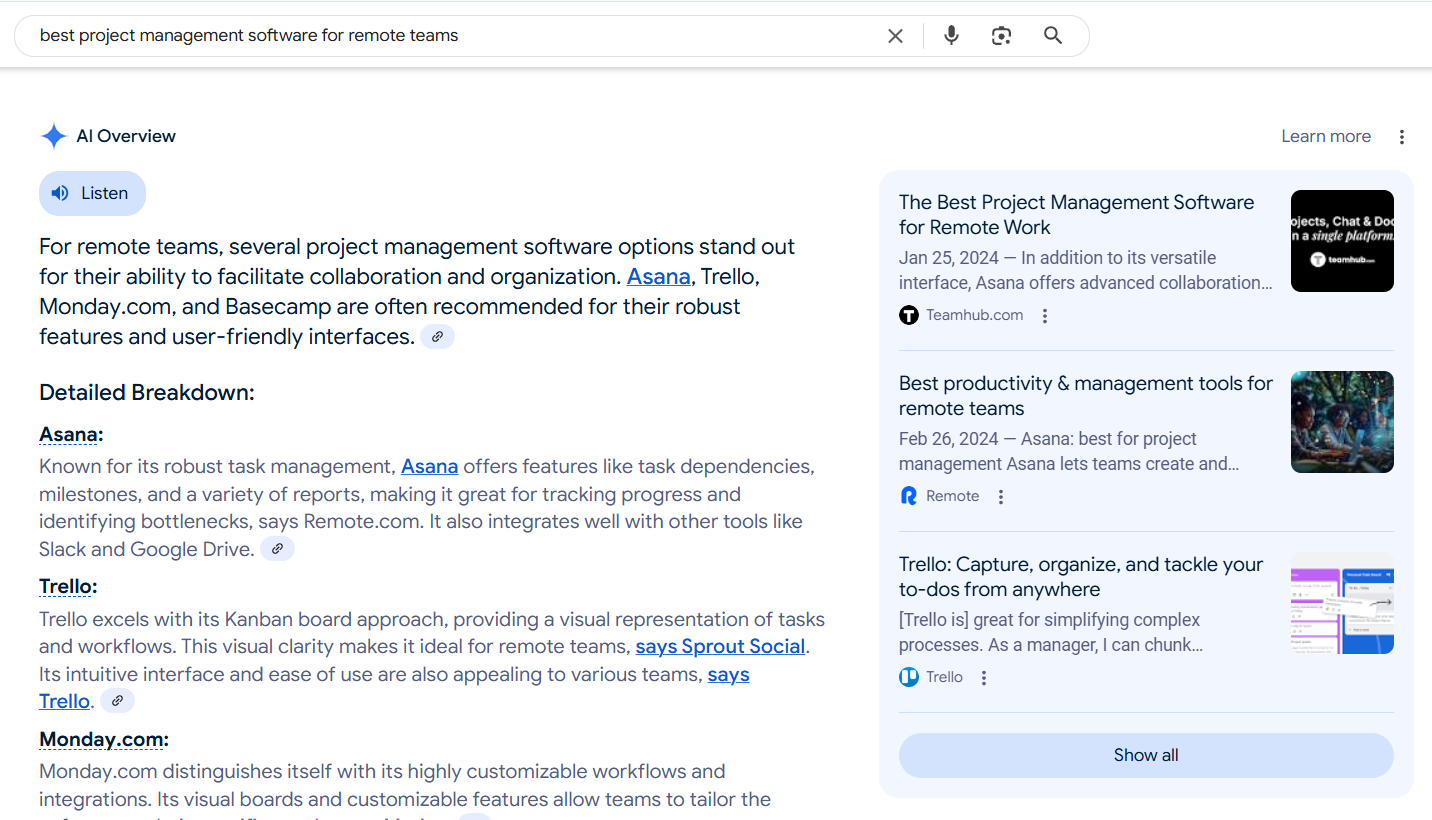The width and height of the screenshot is (1432, 820).
Task: Click the Trello source name in sidebar
Action: tap(945, 677)
